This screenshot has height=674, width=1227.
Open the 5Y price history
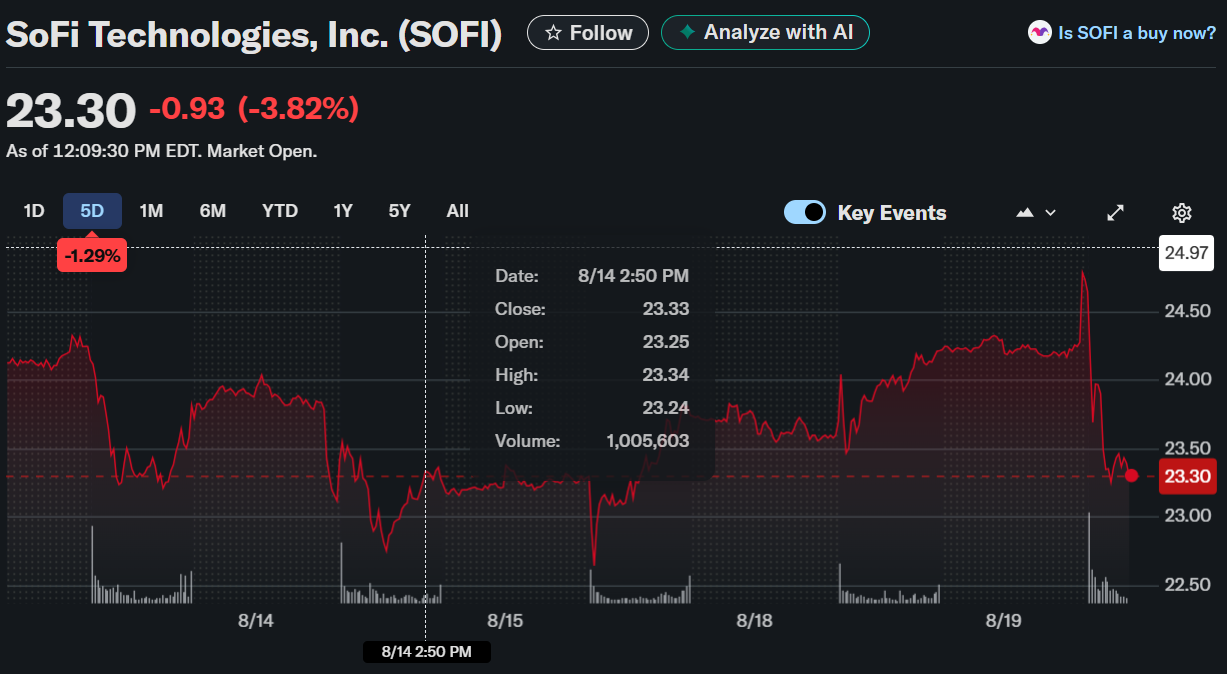point(398,211)
